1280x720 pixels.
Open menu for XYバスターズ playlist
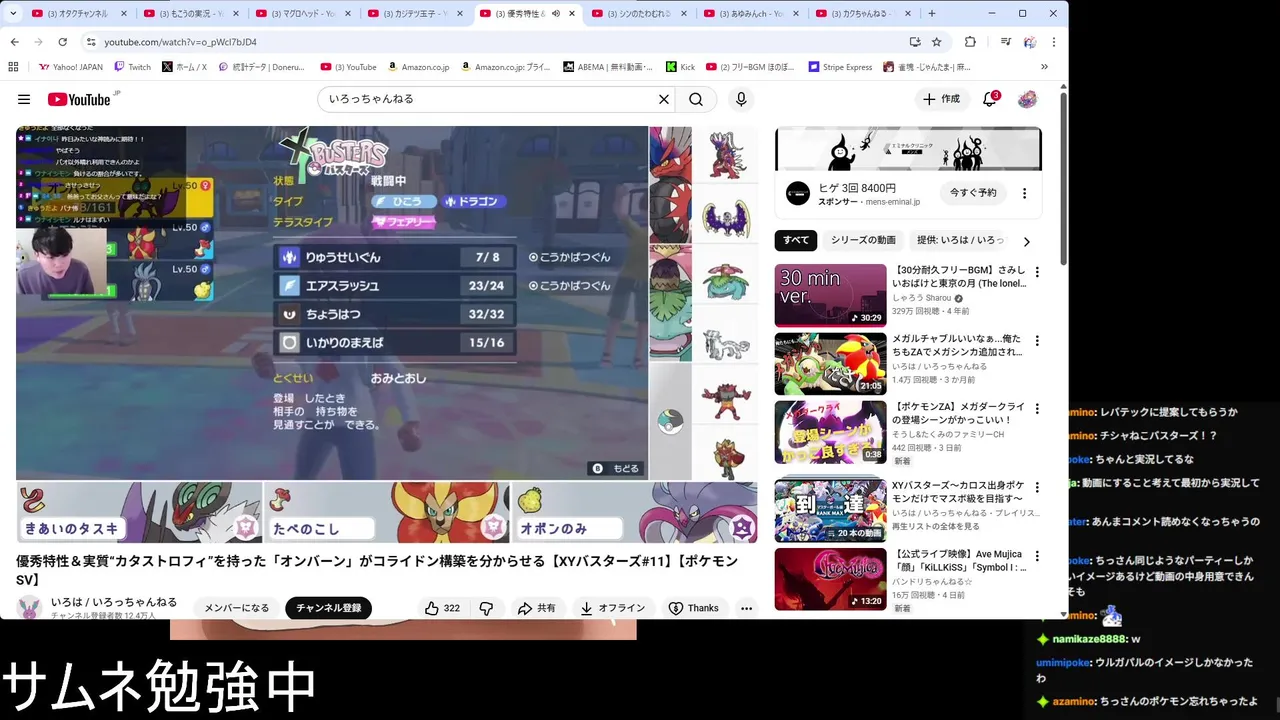tap(1037, 488)
